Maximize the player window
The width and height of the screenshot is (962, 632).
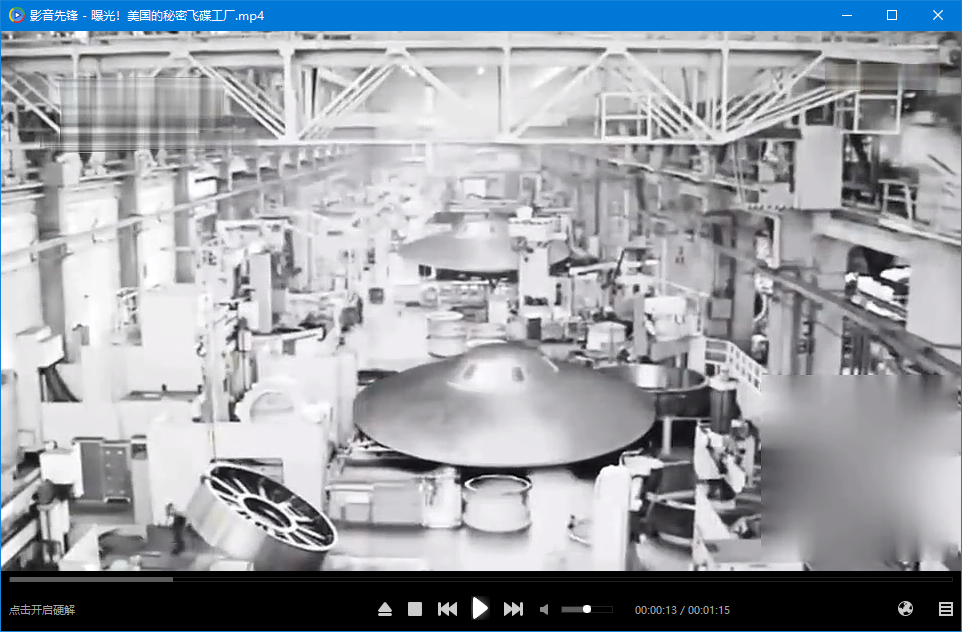click(x=892, y=16)
